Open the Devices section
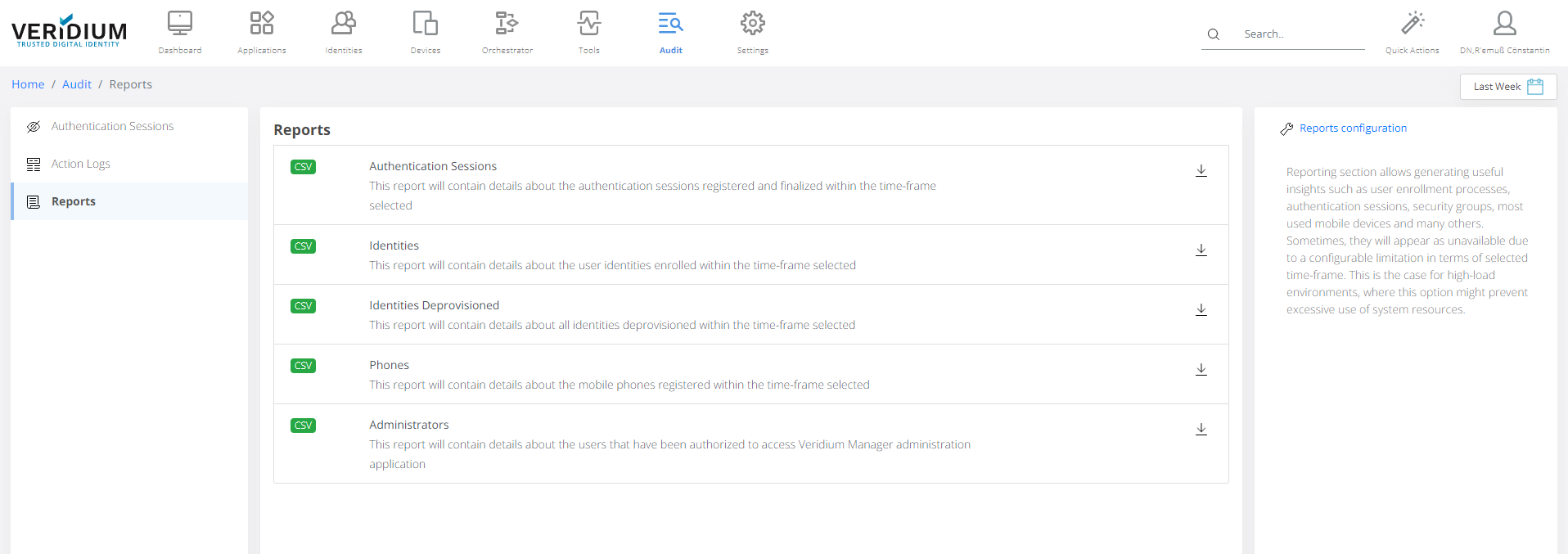Image resolution: width=1568 pixels, height=554 pixels. click(x=426, y=25)
